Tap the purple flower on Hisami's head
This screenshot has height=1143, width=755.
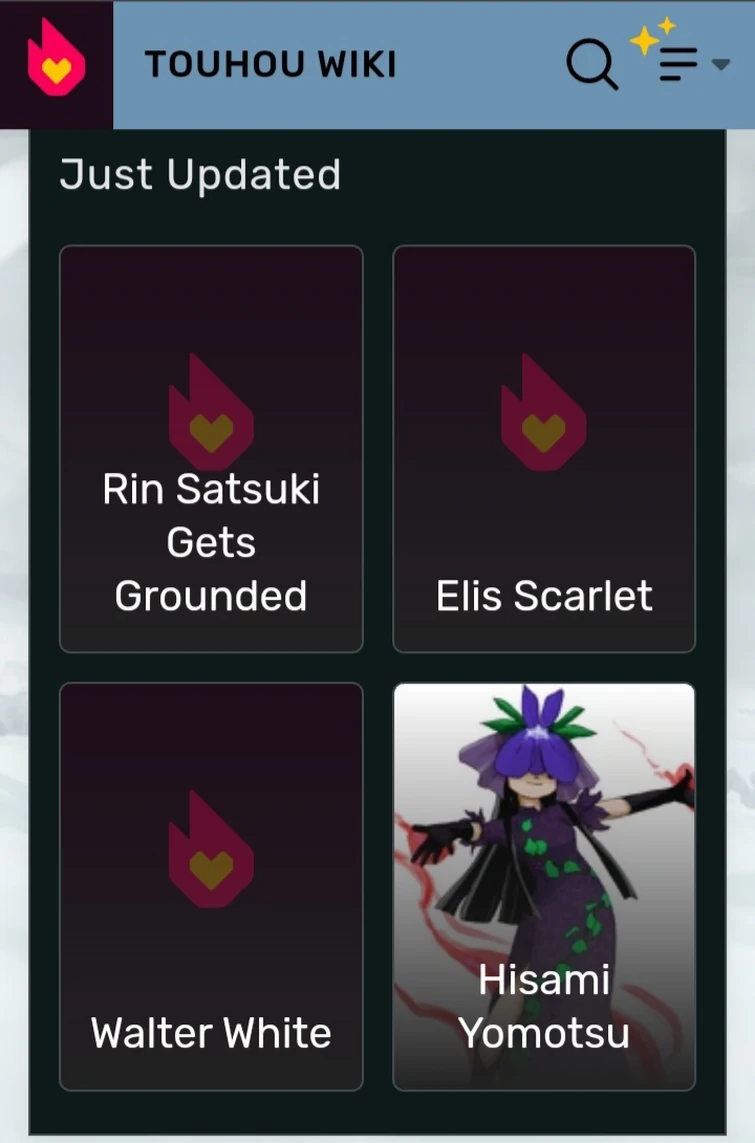(538, 733)
